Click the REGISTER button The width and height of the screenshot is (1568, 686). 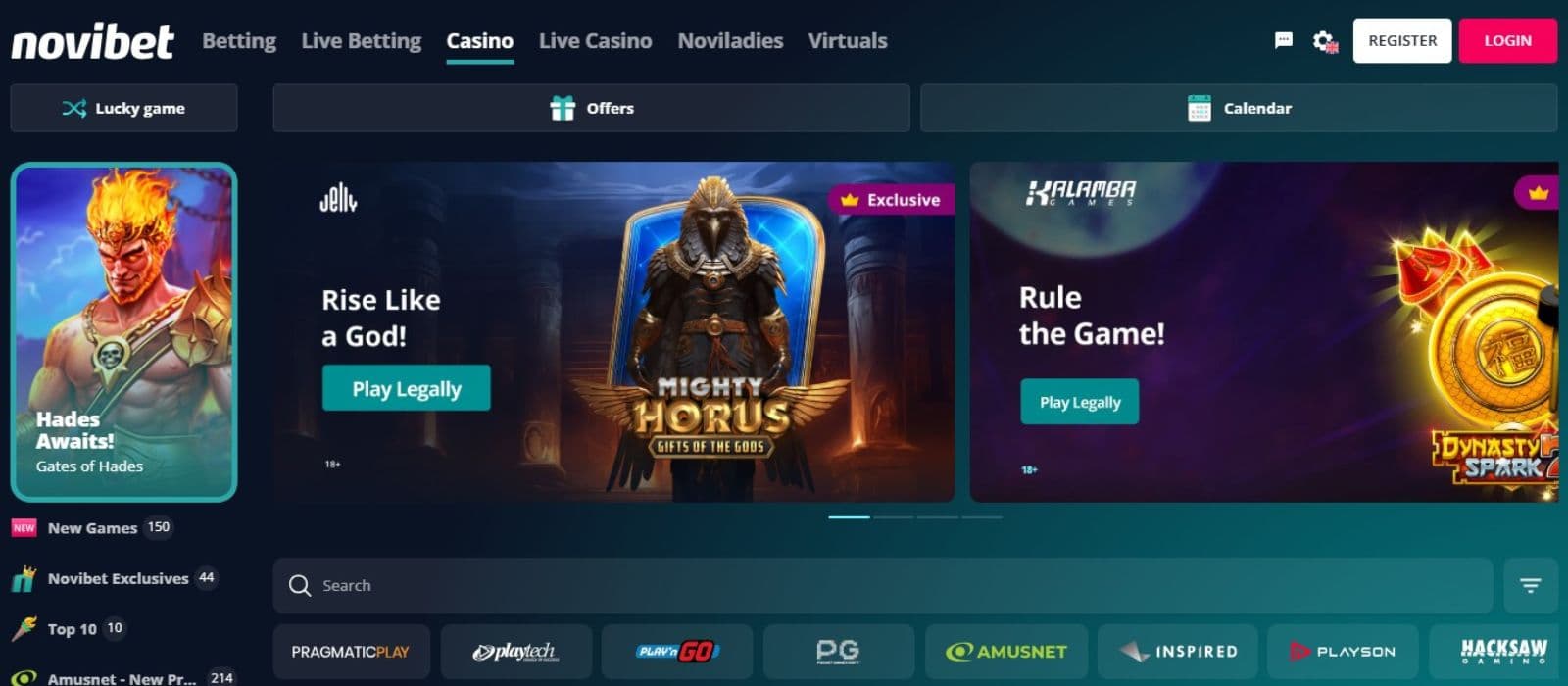pos(1402,41)
